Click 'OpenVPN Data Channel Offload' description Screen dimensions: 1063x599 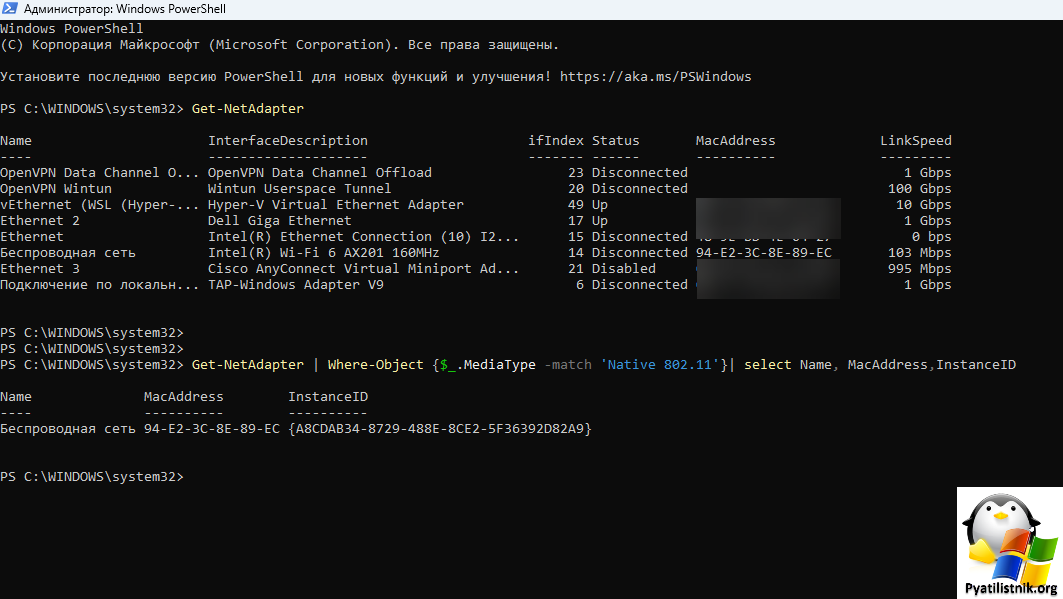tap(320, 173)
